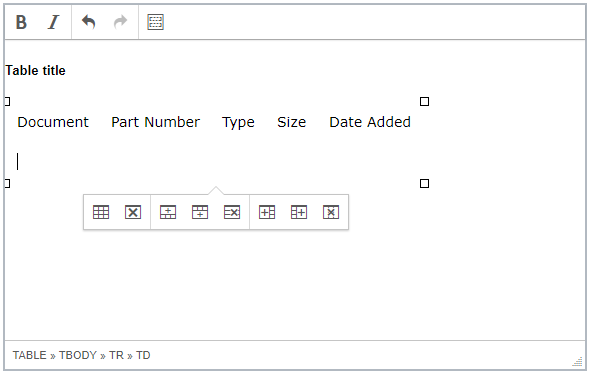Viewport: 592px width, 375px height.
Task: Select TD in the element path
Action: (143, 355)
